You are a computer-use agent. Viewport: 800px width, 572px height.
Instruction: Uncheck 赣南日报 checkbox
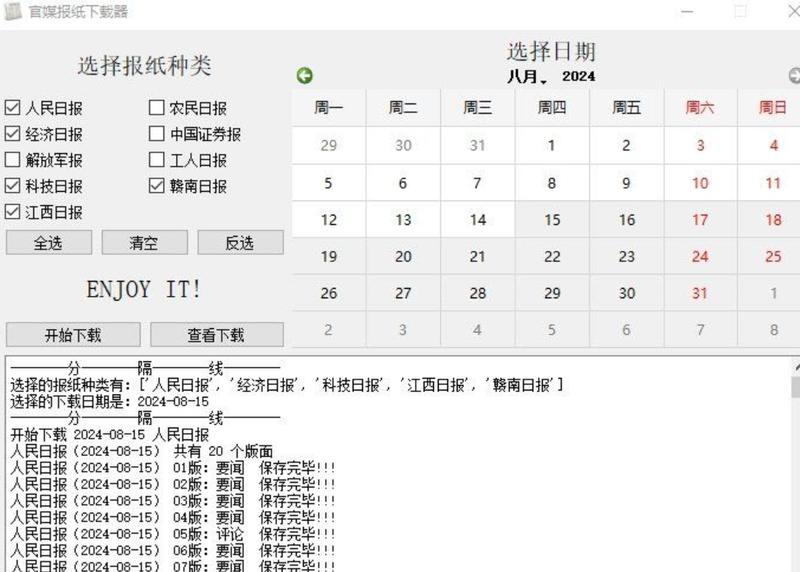pos(156,186)
